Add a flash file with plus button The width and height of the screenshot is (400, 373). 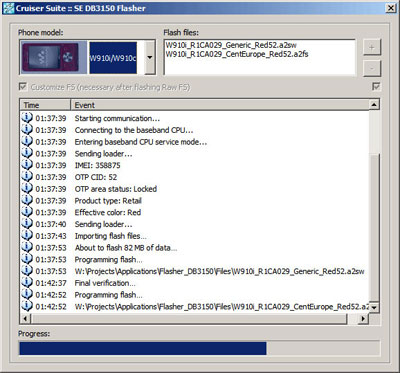pos(372,47)
